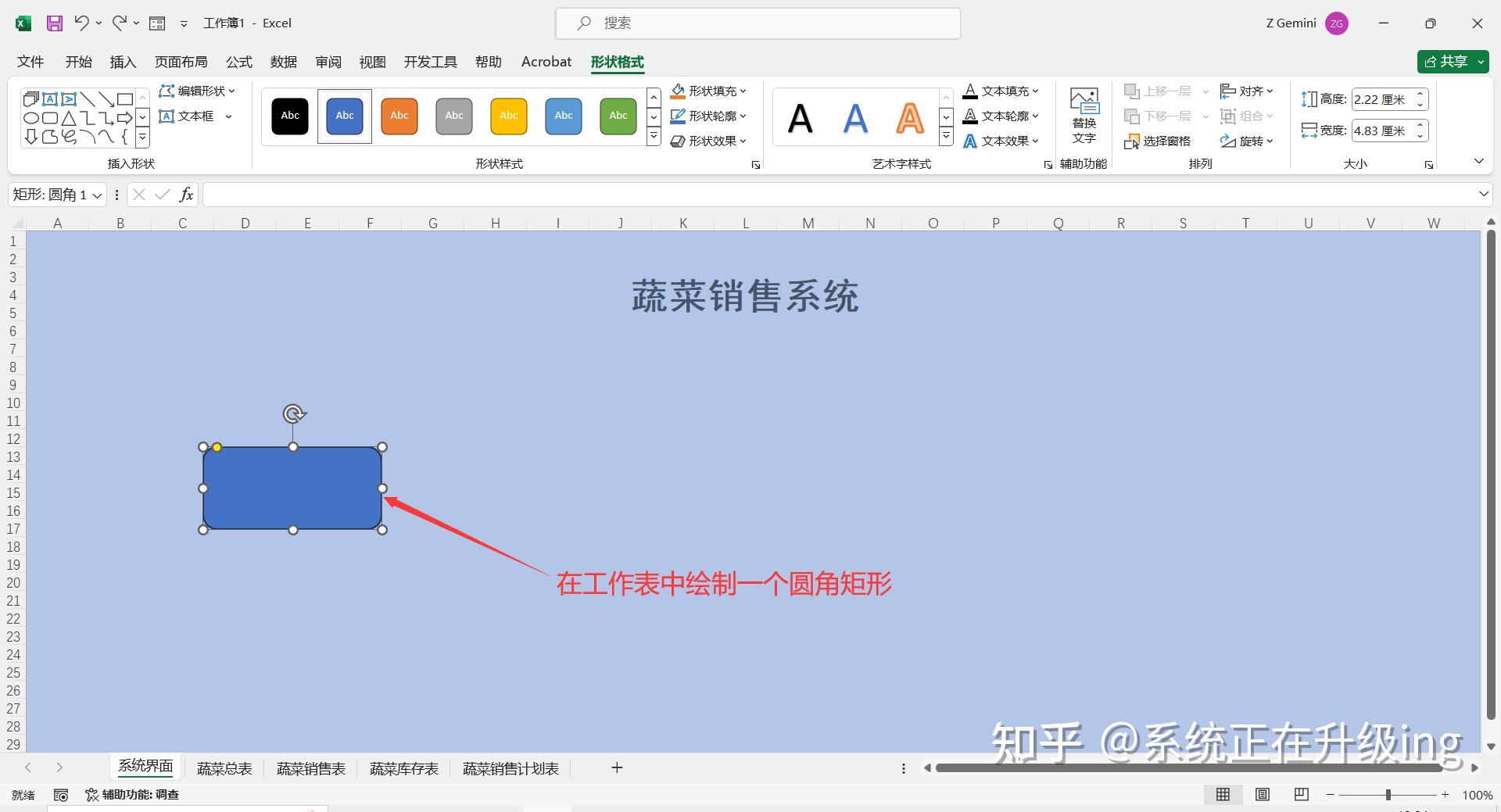Open the Text Box (文本框) dropdown
1501x812 pixels.
tap(195, 116)
